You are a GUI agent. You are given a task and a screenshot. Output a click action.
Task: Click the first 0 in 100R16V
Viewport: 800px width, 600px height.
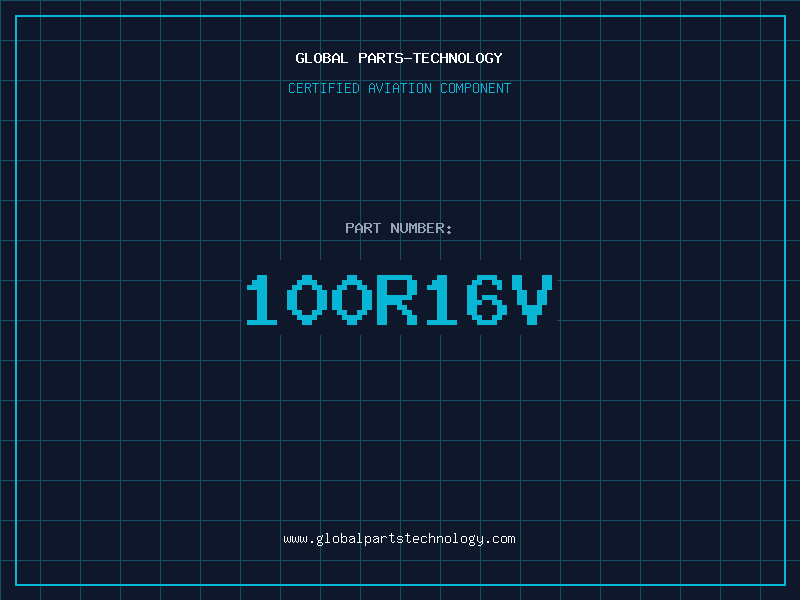307,299
